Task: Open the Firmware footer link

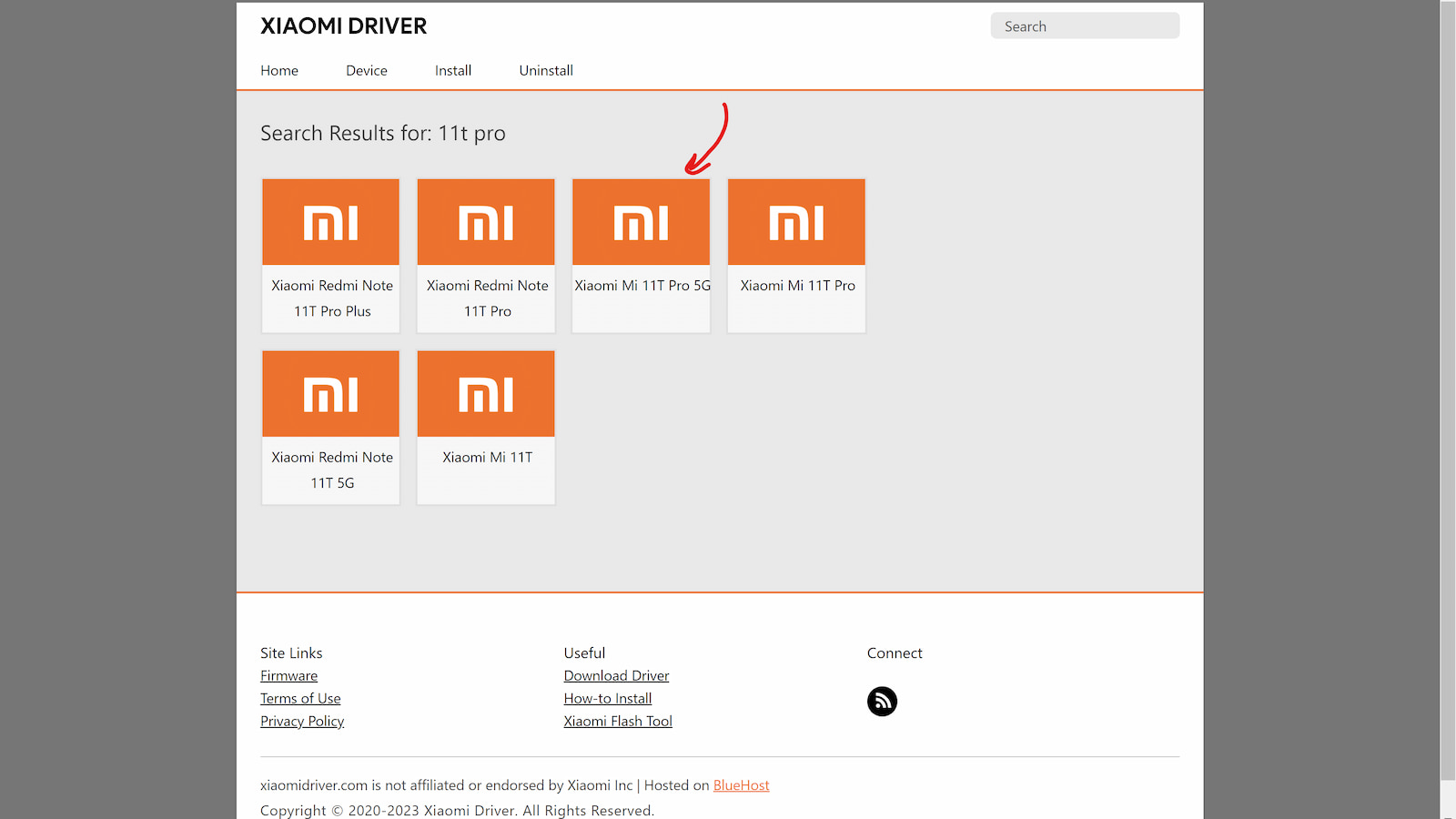Action: 288,676
